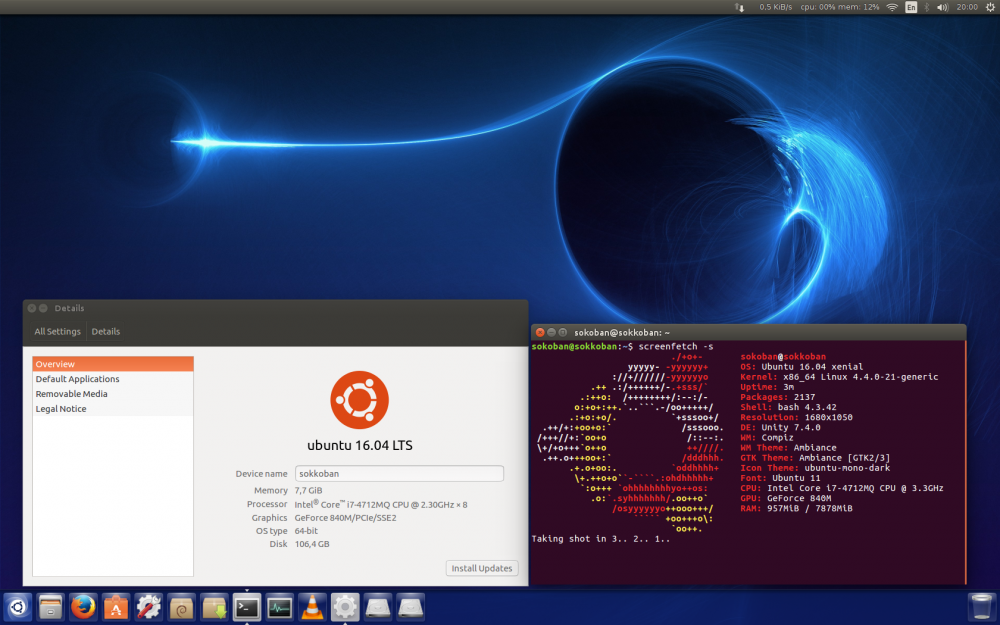1000x625 pixels.
Task: Open the Bluetooth indicator menu
Action: [927, 7]
